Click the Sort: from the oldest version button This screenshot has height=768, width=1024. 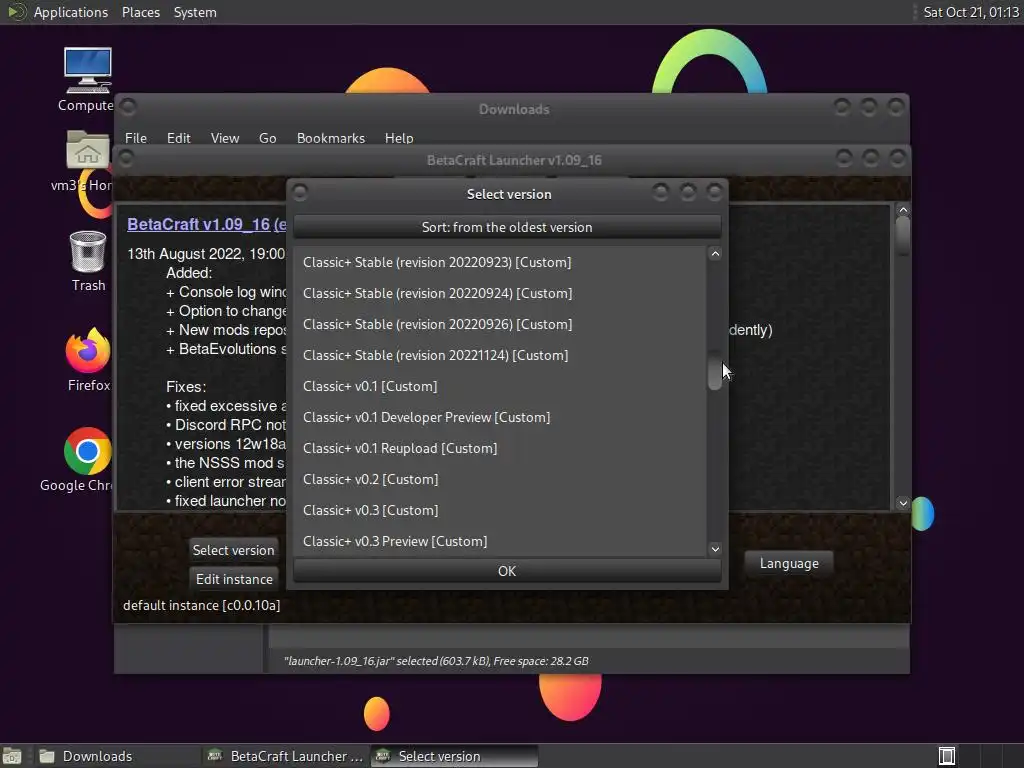(507, 227)
